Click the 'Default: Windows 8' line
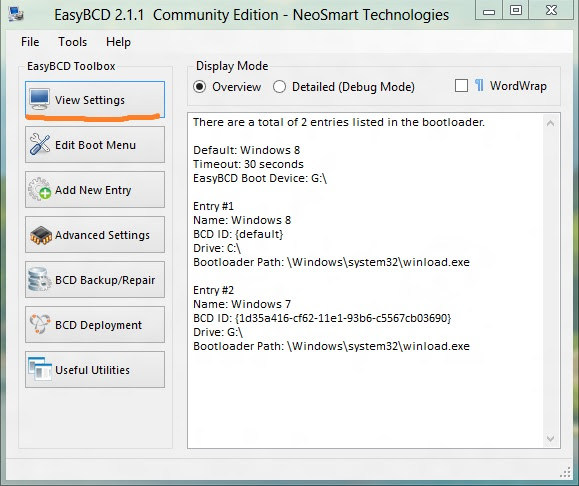 click(x=246, y=150)
